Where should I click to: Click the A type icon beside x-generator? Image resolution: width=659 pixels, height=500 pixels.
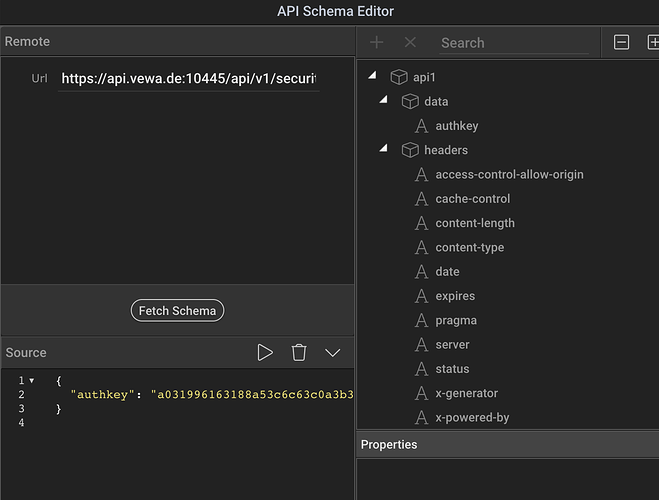422,393
